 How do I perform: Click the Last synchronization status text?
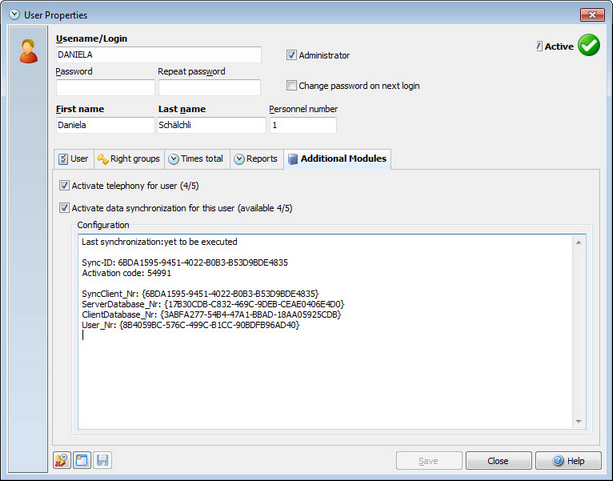tap(159, 242)
